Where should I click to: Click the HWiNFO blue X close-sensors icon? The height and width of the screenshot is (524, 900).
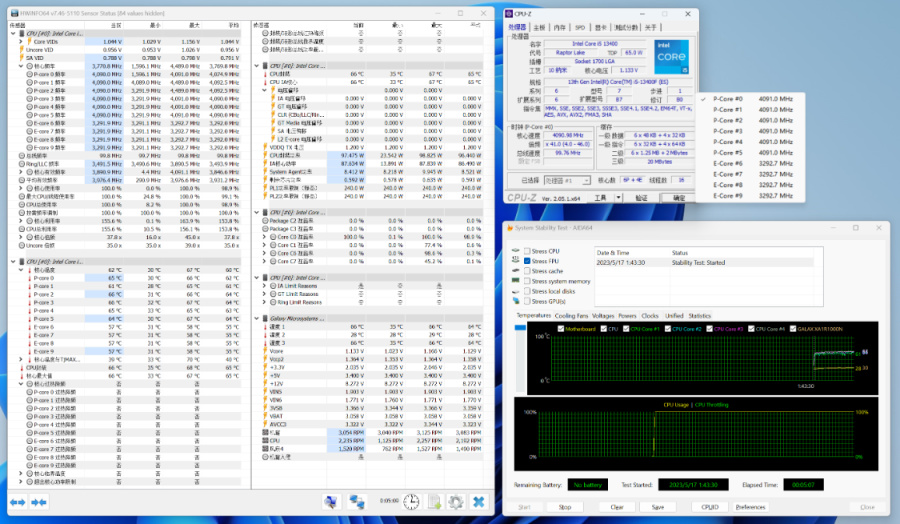pyautogui.click(x=479, y=502)
